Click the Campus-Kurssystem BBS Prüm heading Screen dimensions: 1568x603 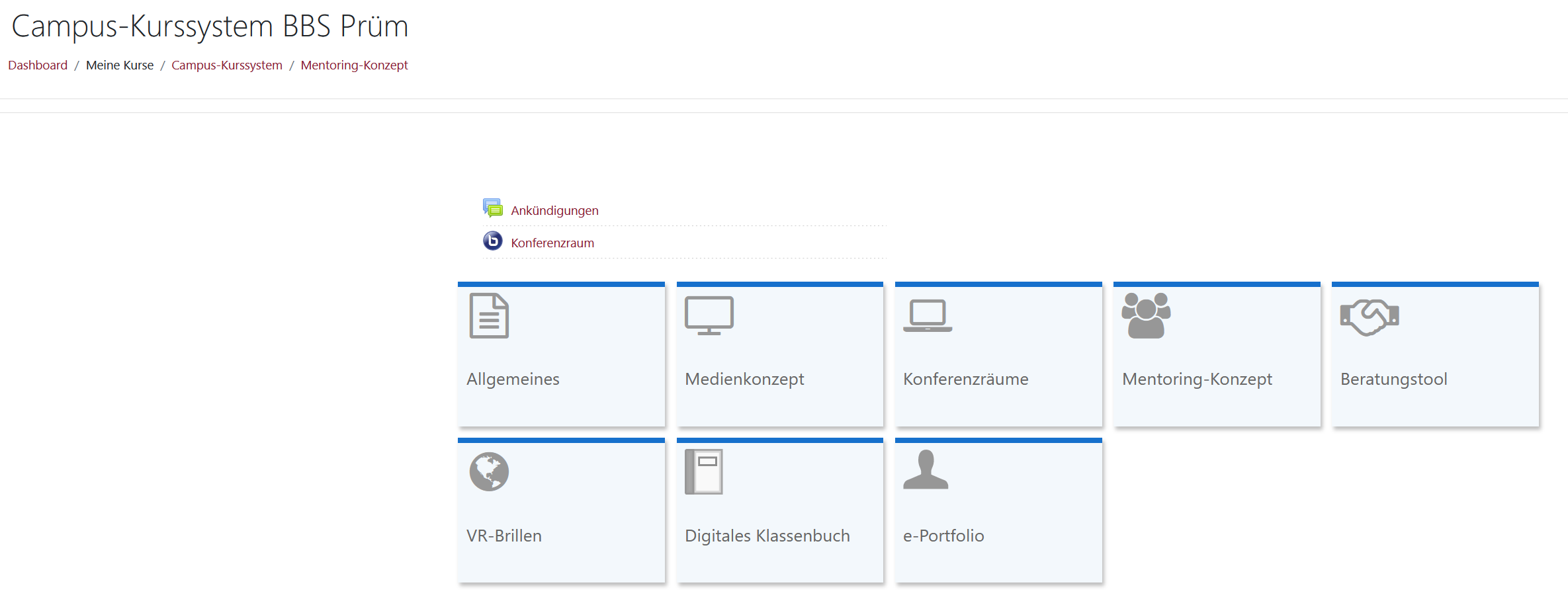pyautogui.click(x=210, y=26)
